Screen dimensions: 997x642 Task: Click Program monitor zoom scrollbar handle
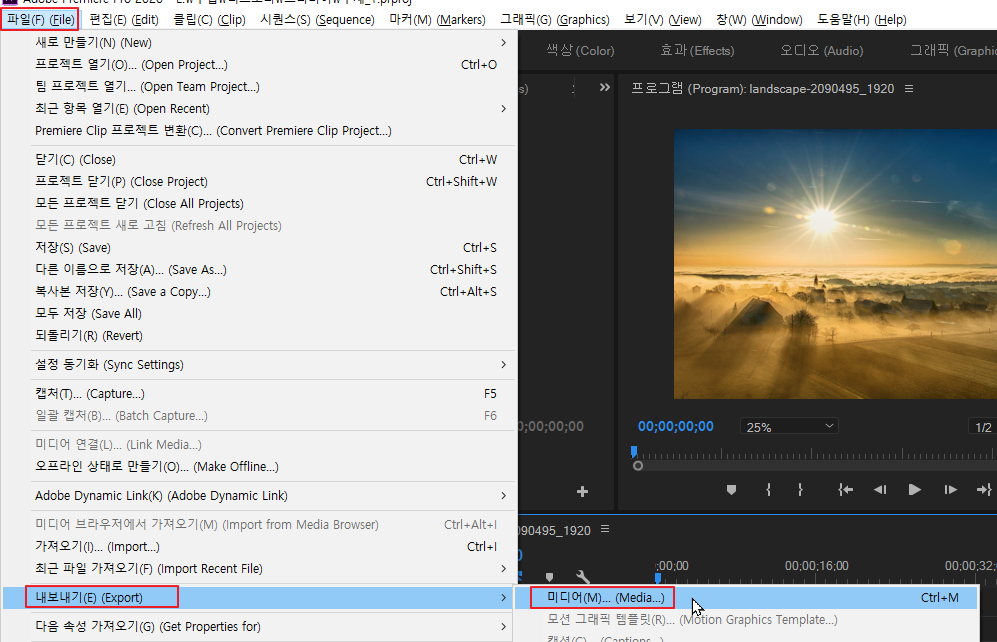pyautogui.click(x=638, y=466)
